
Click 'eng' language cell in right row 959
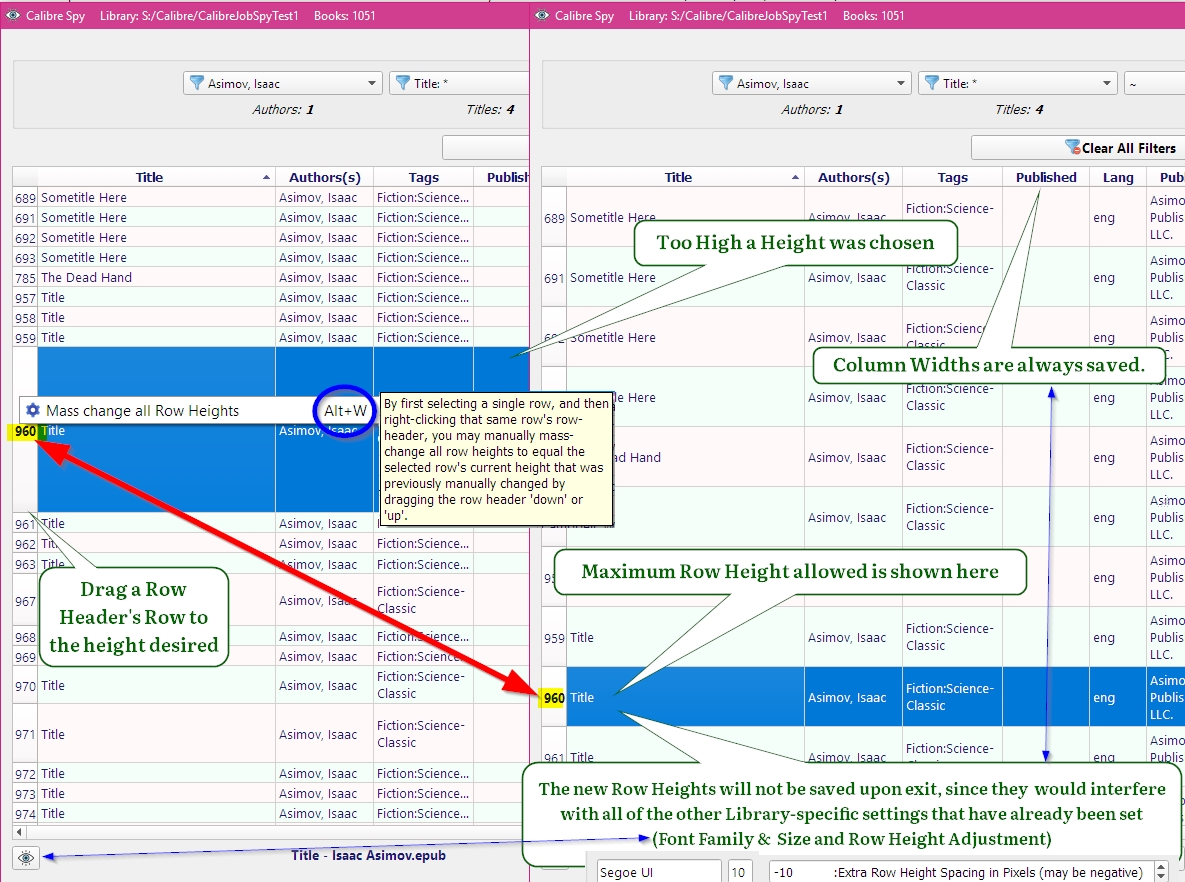click(1118, 637)
